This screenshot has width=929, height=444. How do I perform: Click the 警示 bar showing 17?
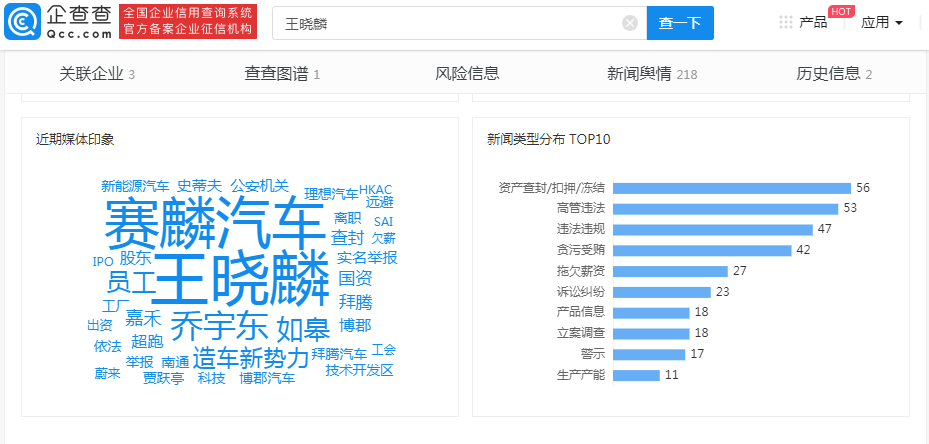649,354
